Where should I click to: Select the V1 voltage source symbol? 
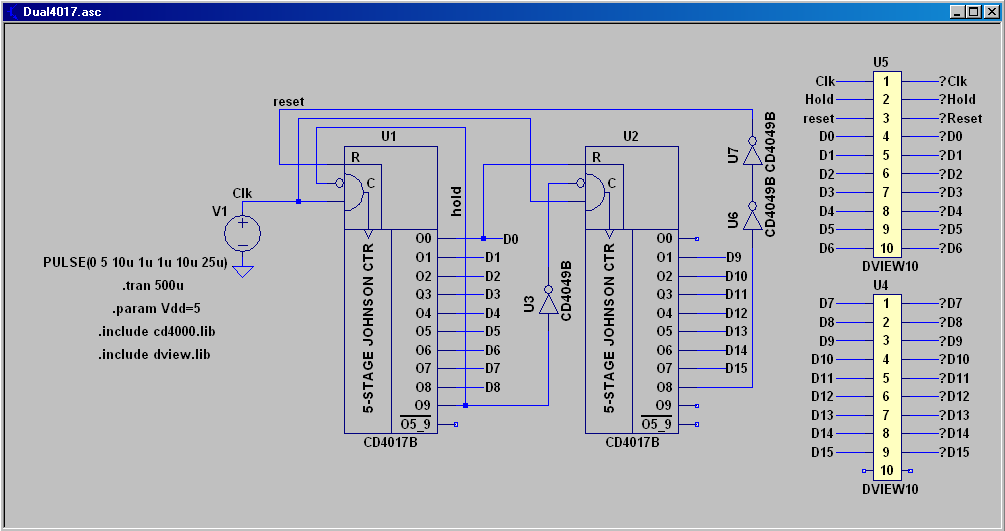(242, 233)
